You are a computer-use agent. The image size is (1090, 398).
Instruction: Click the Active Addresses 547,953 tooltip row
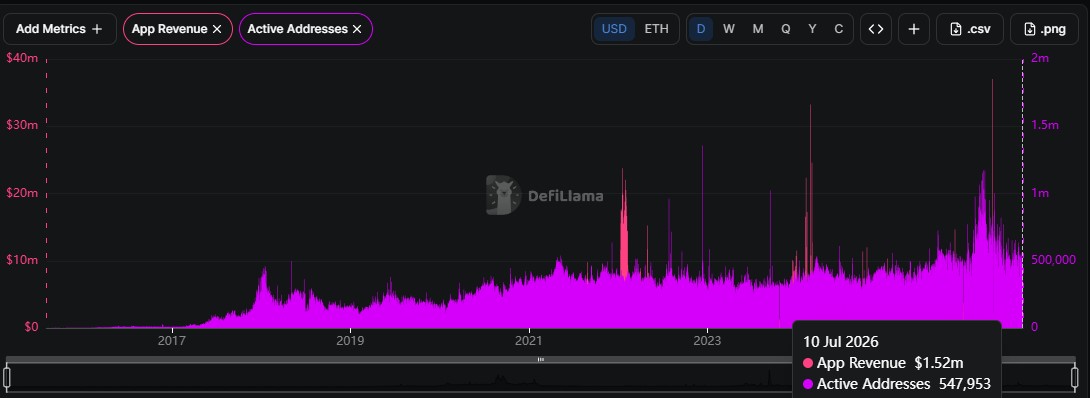[x=897, y=384]
